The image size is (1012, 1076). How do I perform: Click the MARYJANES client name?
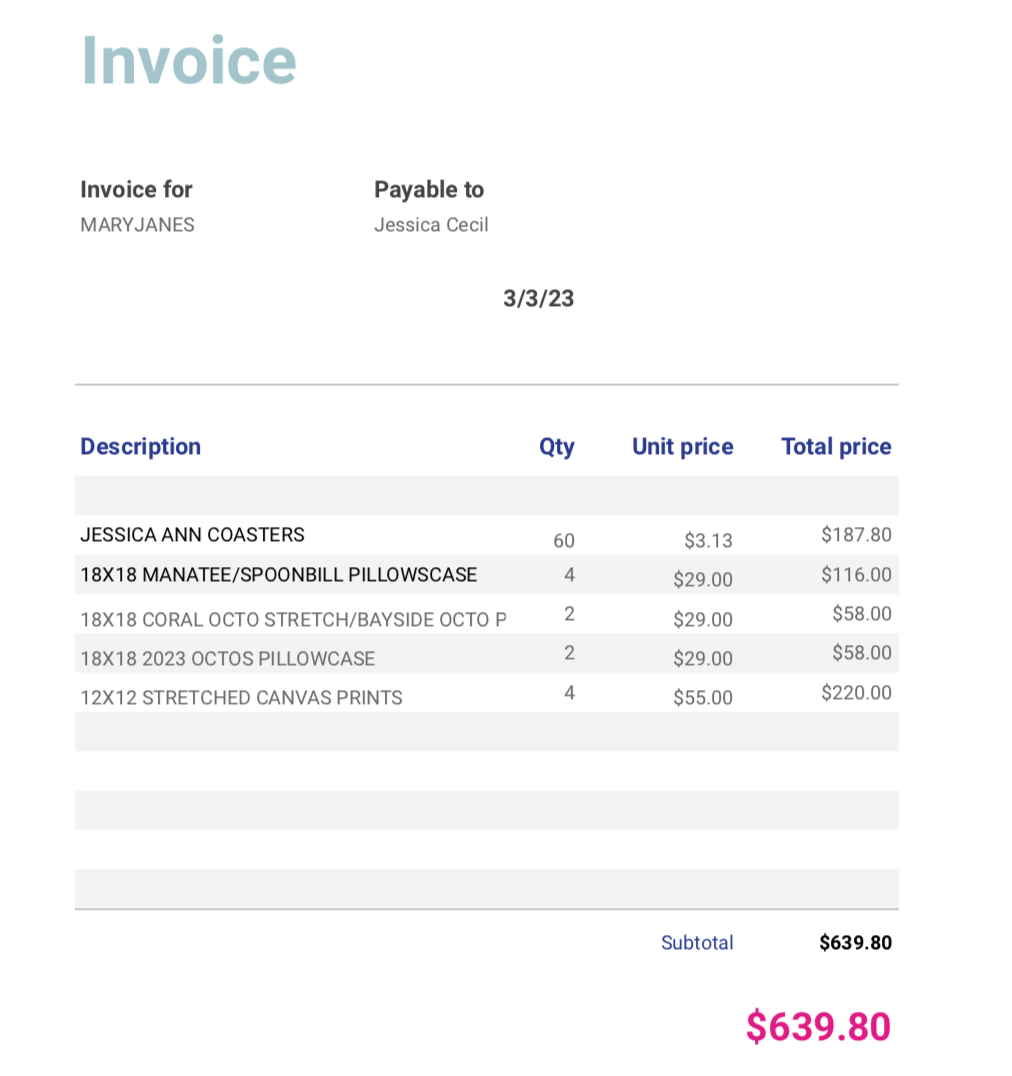[137, 225]
